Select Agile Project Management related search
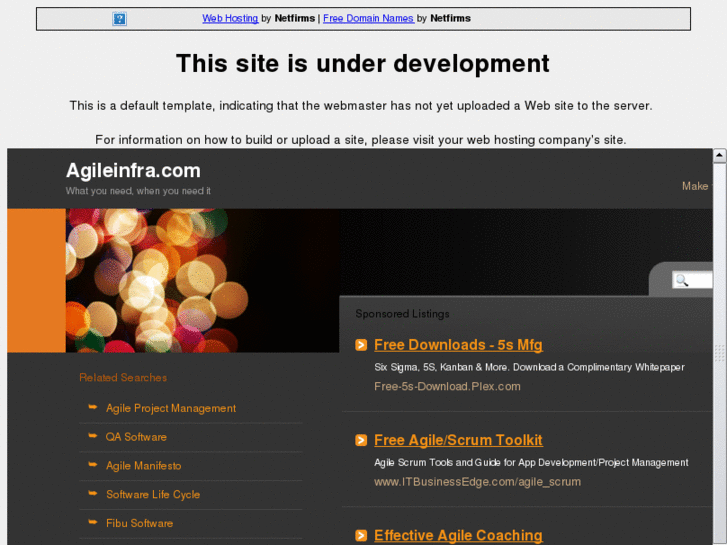The height and width of the screenshot is (545, 727). click(171, 408)
